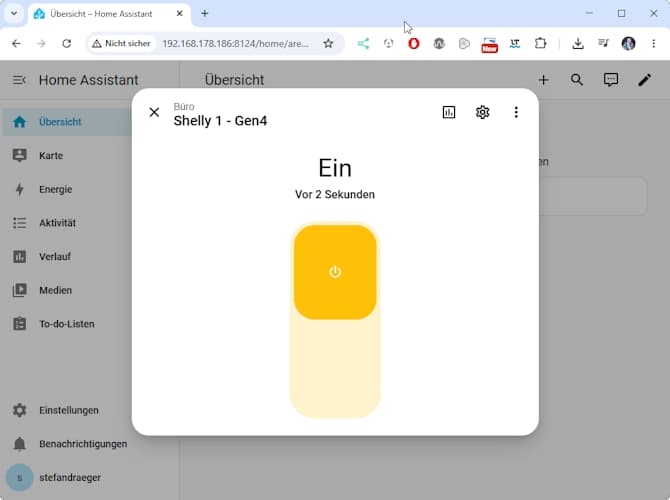The width and height of the screenshot is (670, 500).
Task: Toggle the Shelly switch power button
Action: pyautogui.click(x=335, y=272)
